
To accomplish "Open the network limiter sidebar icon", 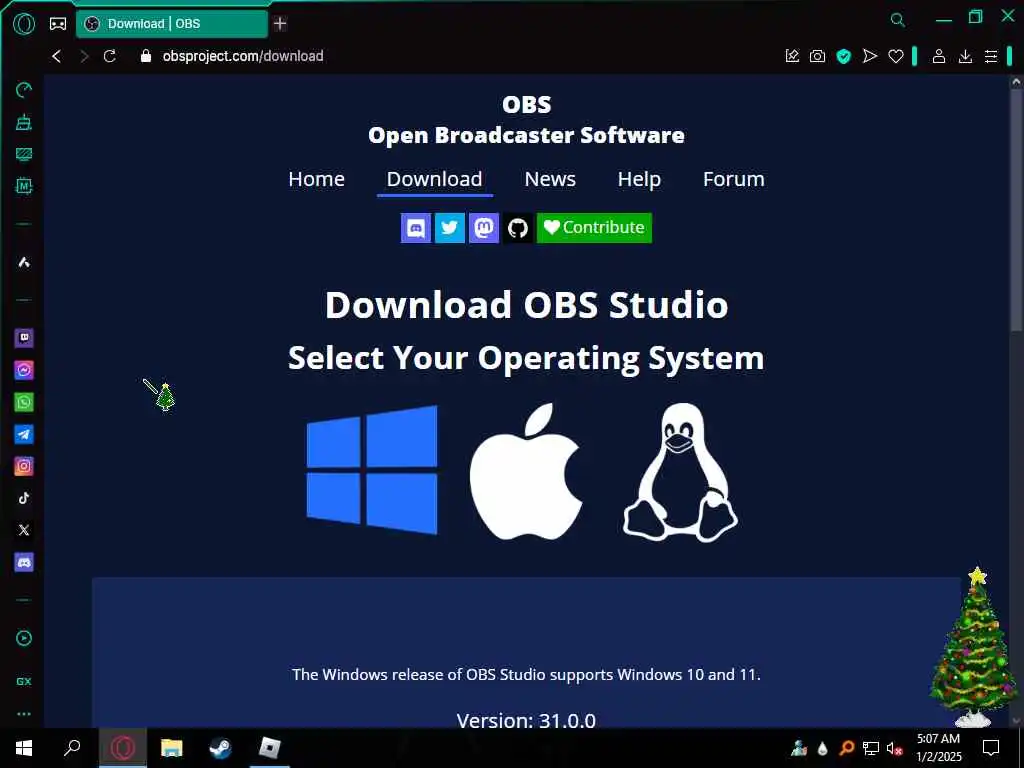I will click(24, 154).
